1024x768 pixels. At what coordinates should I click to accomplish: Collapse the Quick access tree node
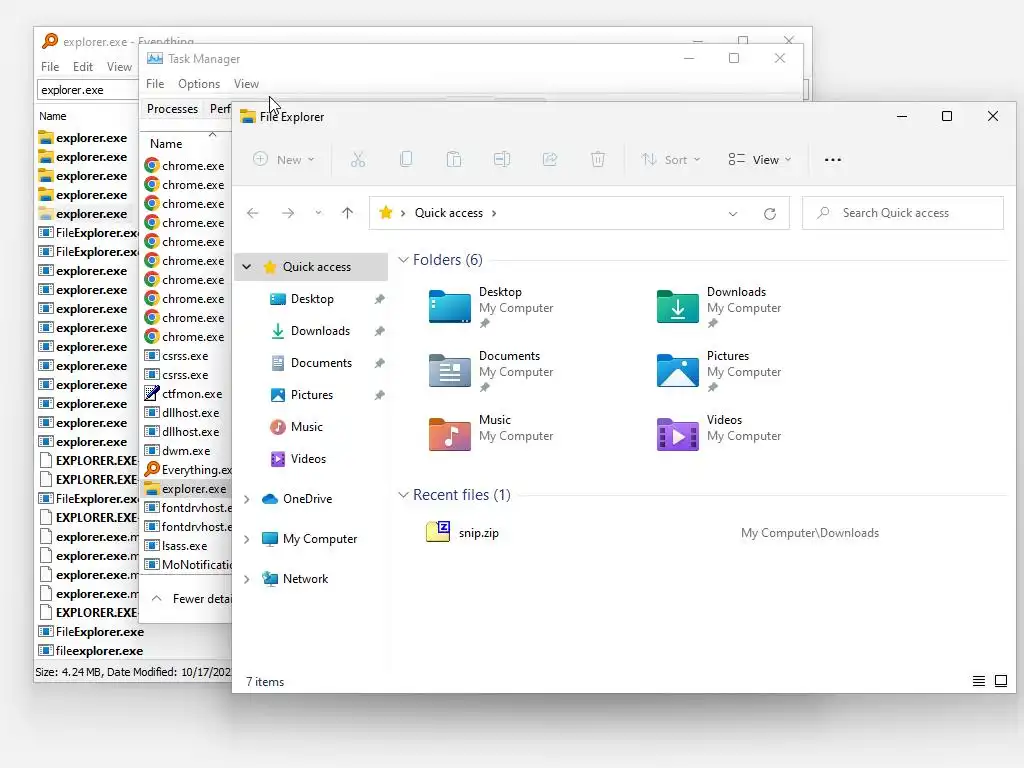(x=247, y=266)
